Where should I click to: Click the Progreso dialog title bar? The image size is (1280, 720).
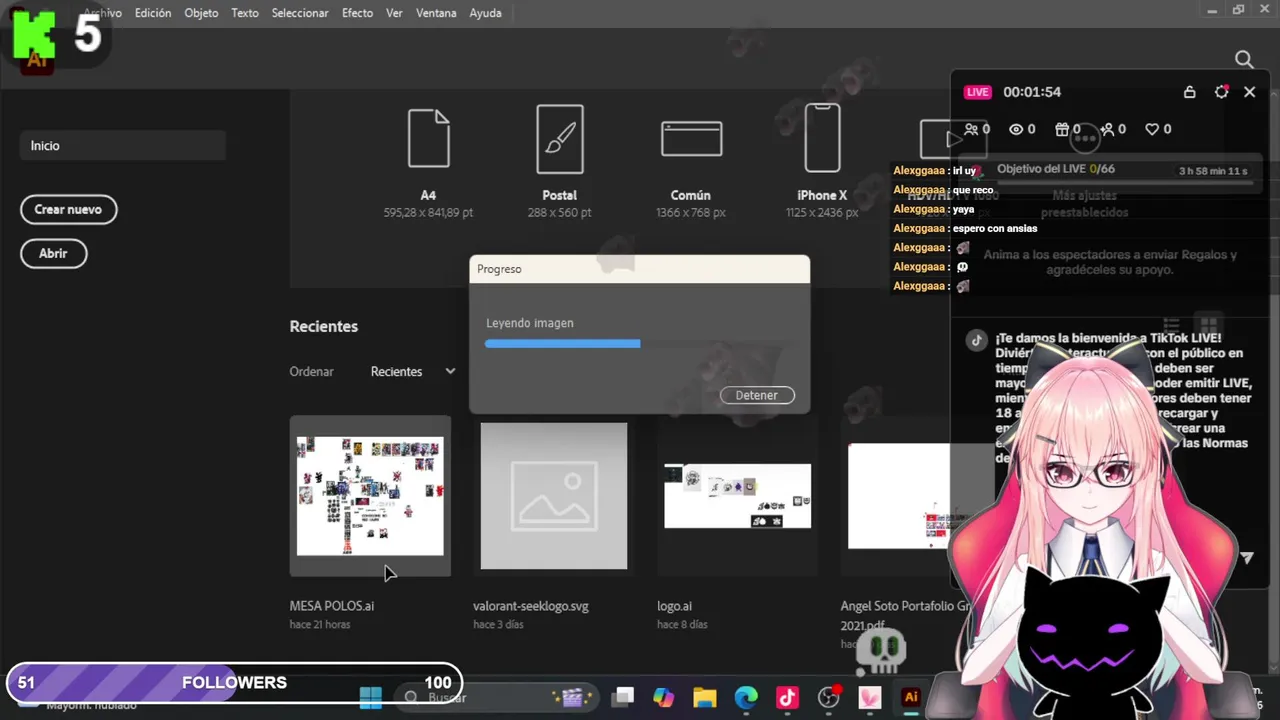click(x=640, y=269)
